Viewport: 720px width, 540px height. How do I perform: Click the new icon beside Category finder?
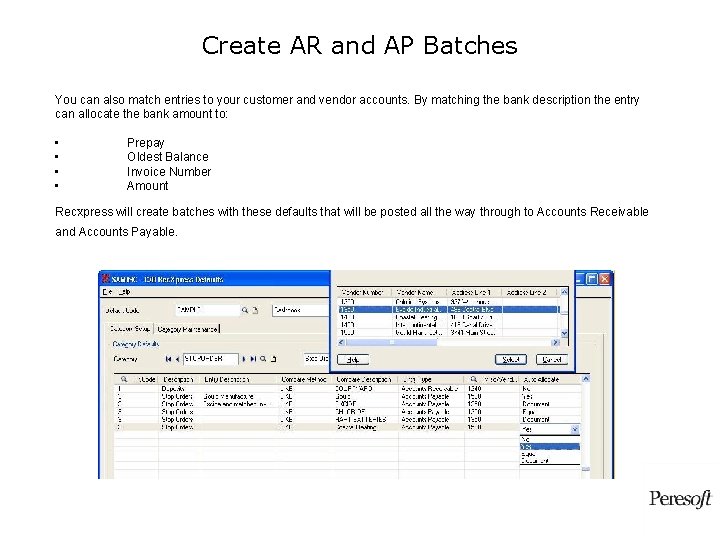coord(274,359)
